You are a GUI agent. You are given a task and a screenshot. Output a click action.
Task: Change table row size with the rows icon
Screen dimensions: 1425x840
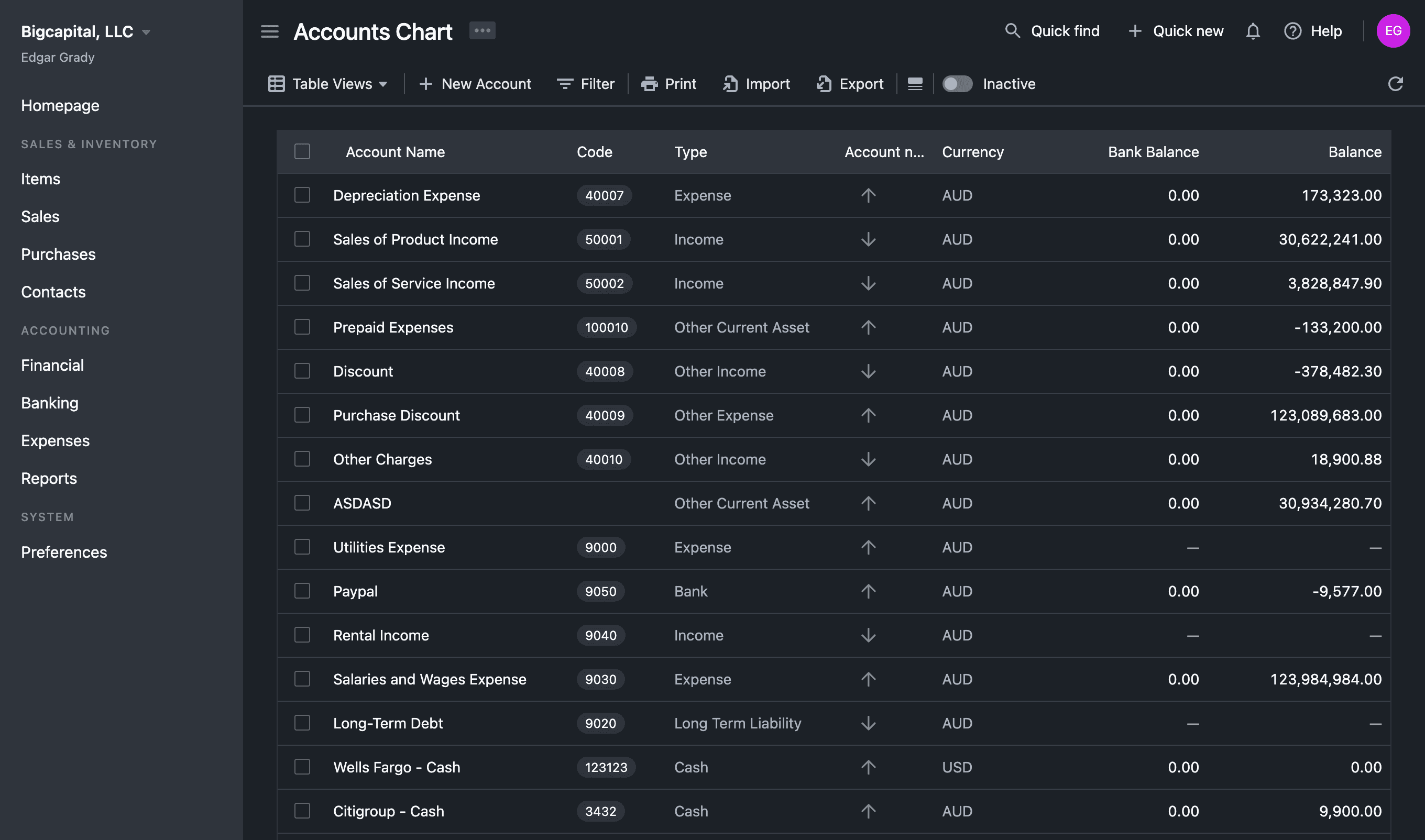click(915, 84)
